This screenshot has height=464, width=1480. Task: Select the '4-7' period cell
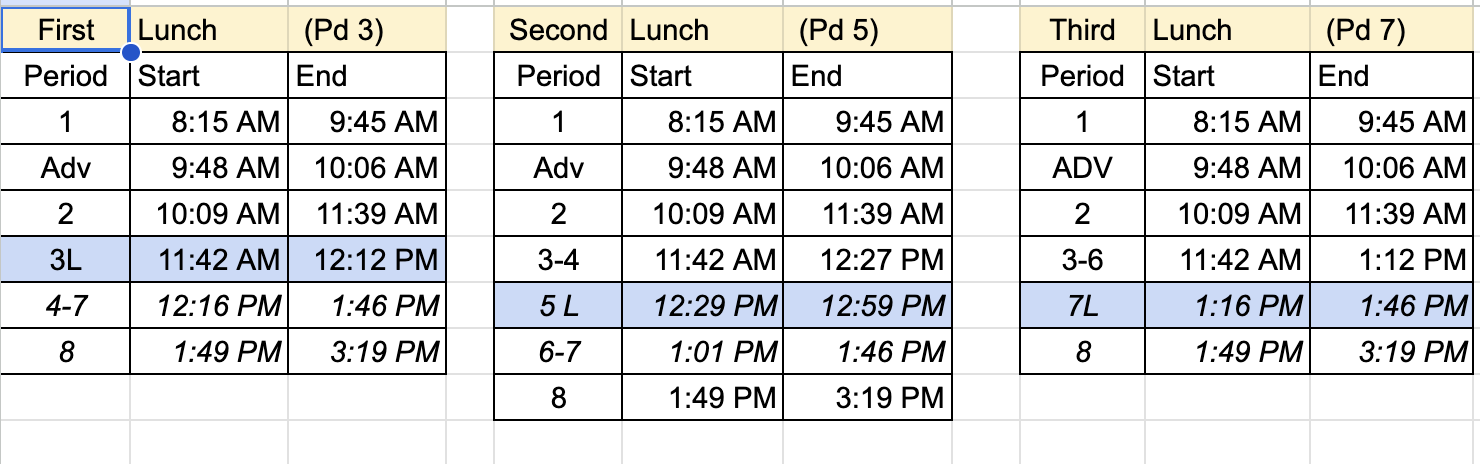(65, 306)
